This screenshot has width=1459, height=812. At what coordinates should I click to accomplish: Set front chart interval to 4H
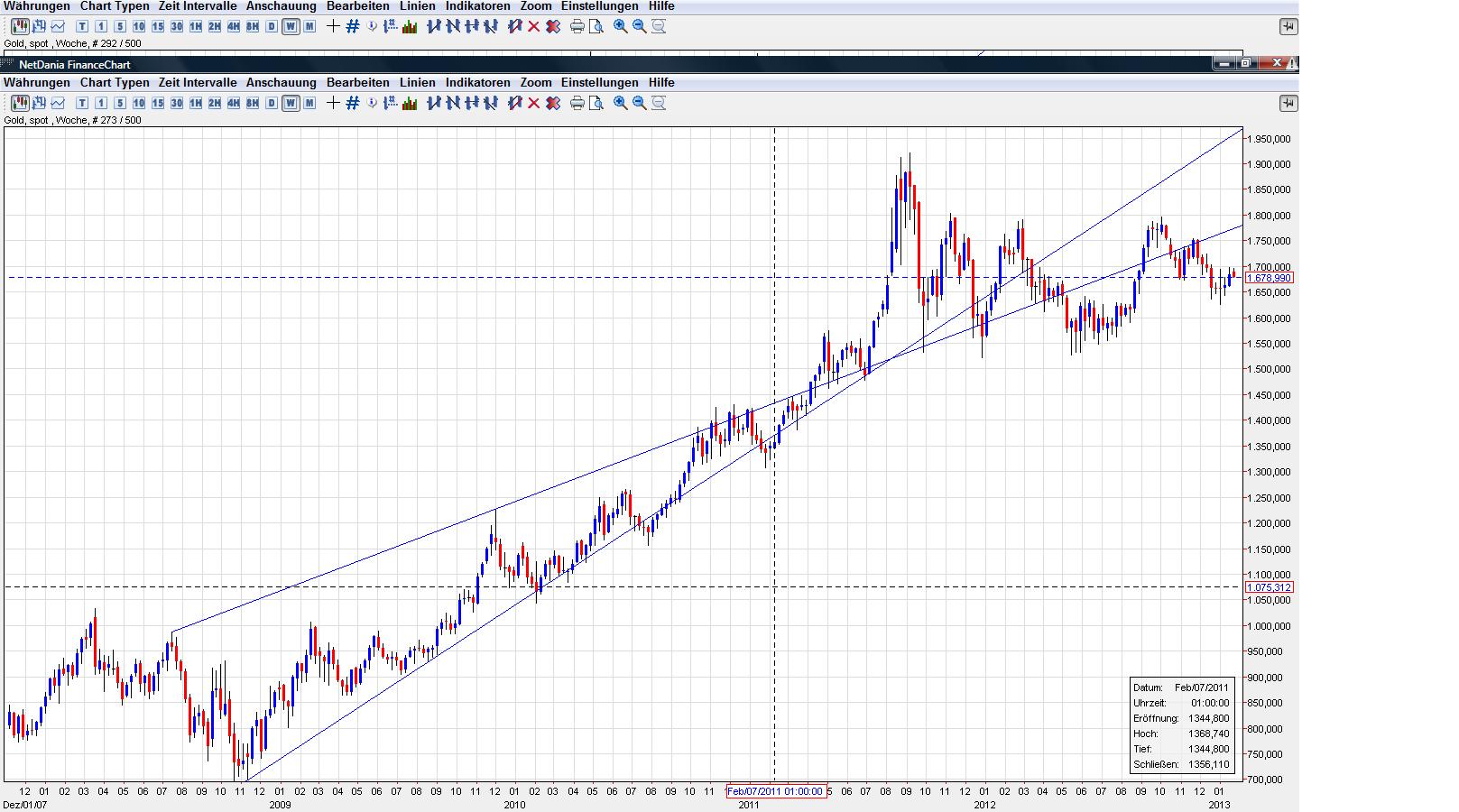click(x=234, y=103)
